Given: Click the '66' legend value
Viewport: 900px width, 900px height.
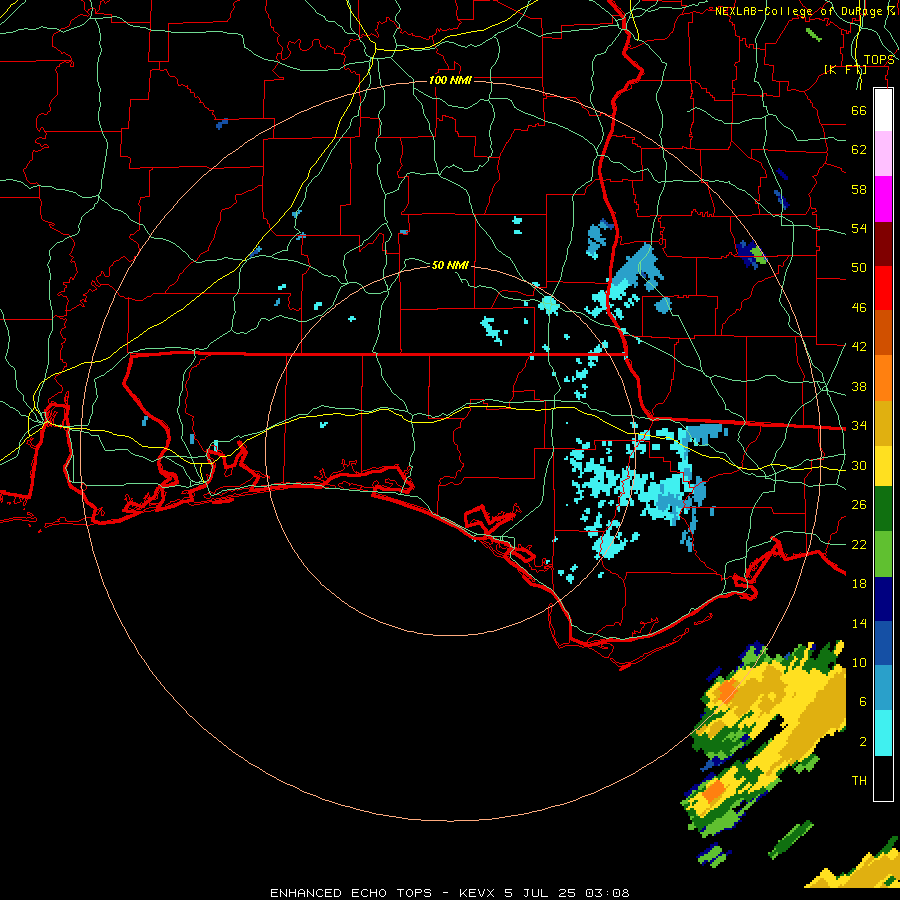Looking at the screenshot, I should tap(859, 110).
